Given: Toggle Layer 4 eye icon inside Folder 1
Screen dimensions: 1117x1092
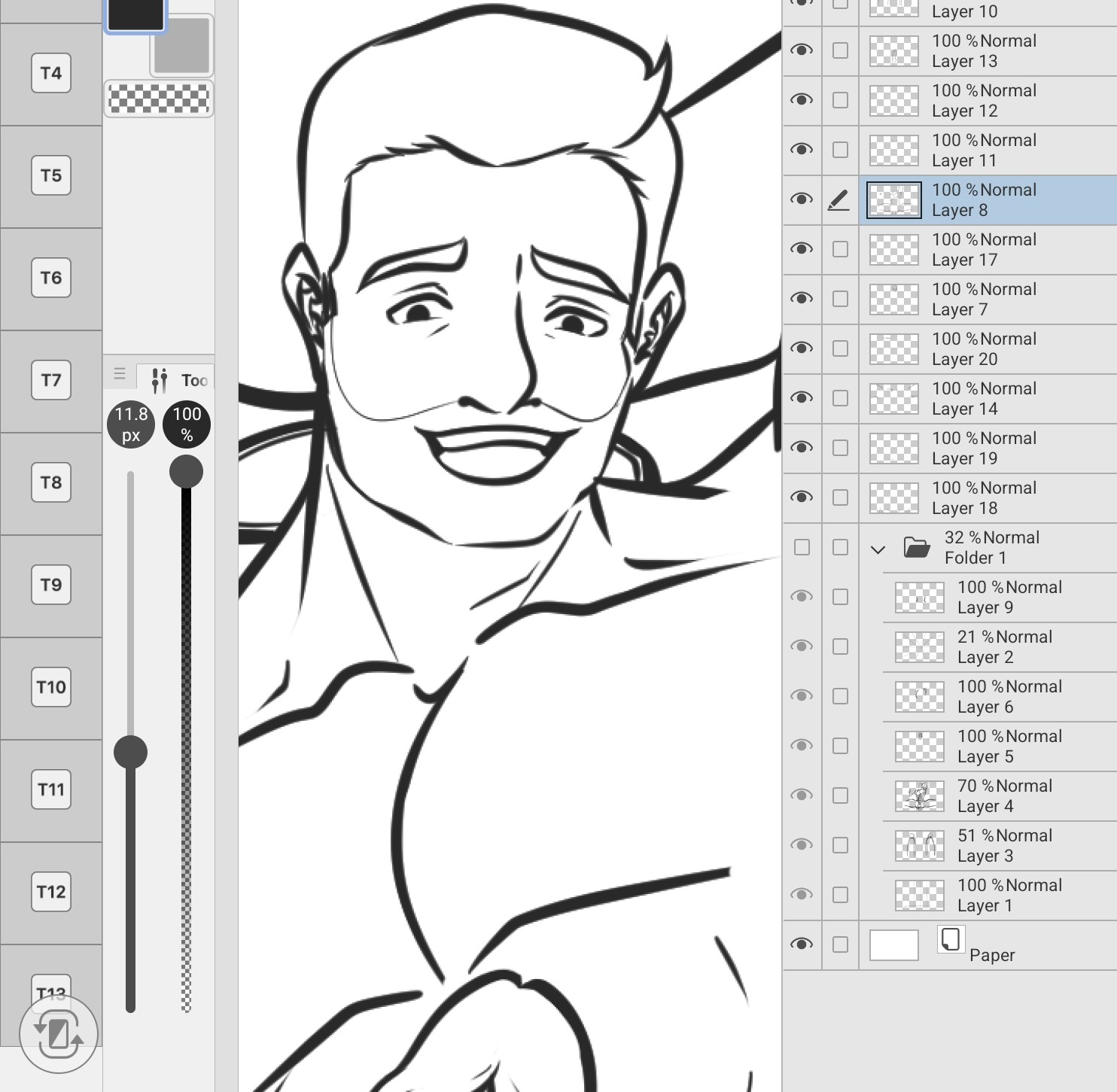Looking at the screenshot, I should [802, 795].
